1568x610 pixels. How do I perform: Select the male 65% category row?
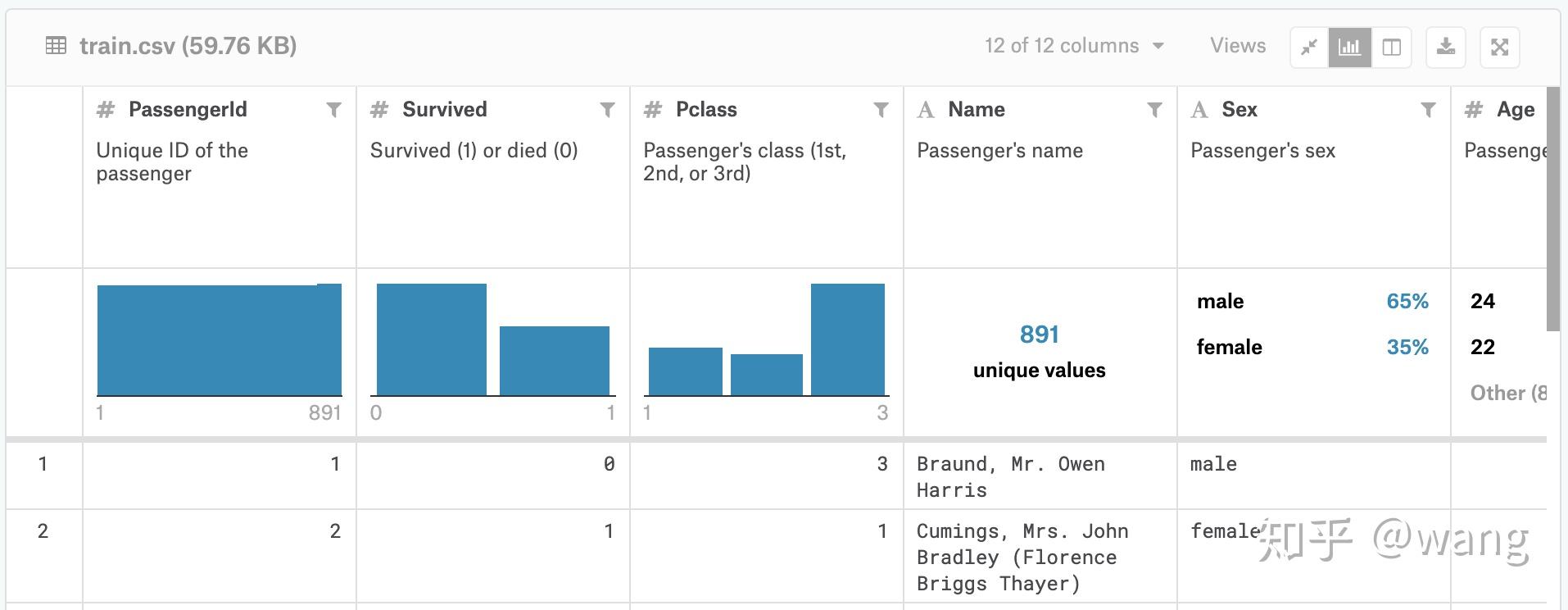[1312, 302]
